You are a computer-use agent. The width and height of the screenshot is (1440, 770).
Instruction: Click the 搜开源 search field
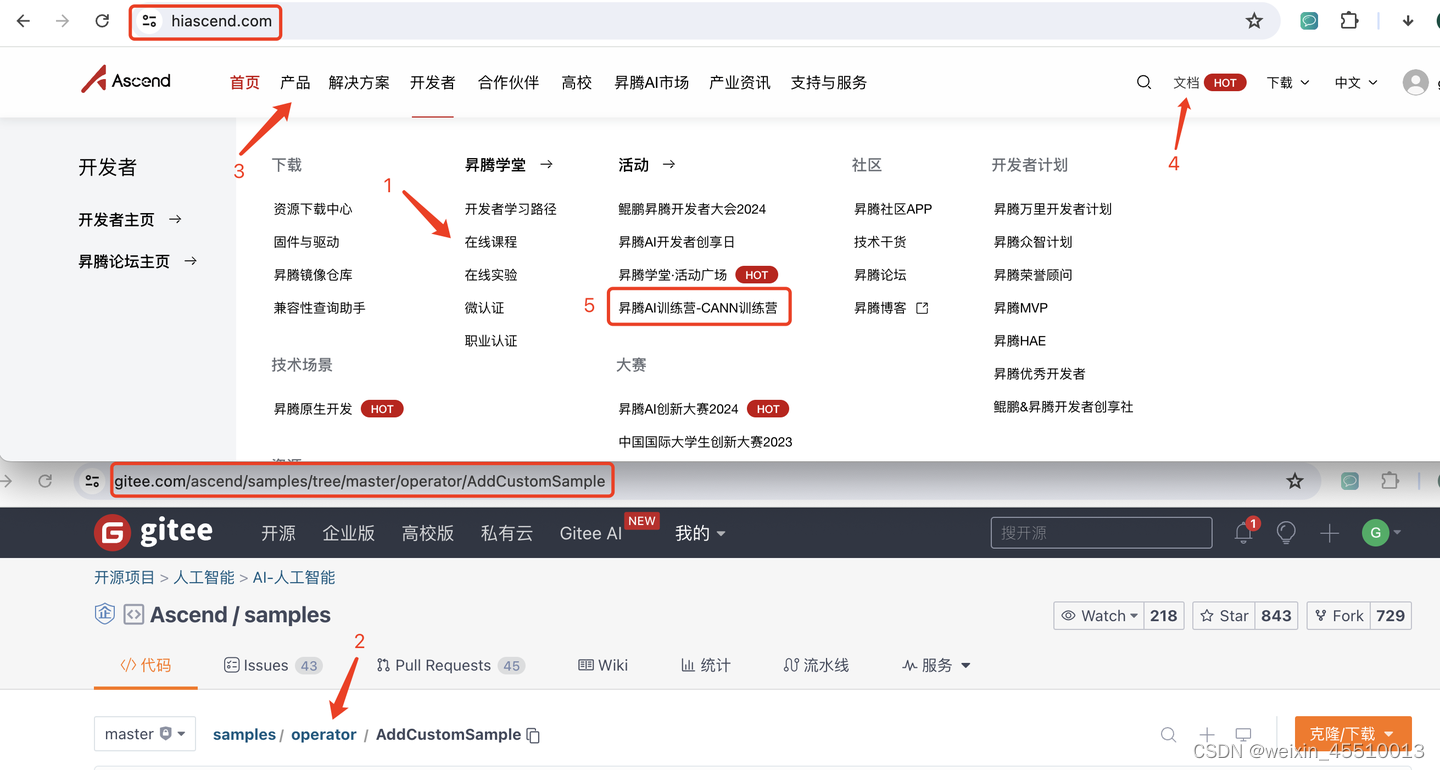pyautogui.click(x=1101, y=533)
